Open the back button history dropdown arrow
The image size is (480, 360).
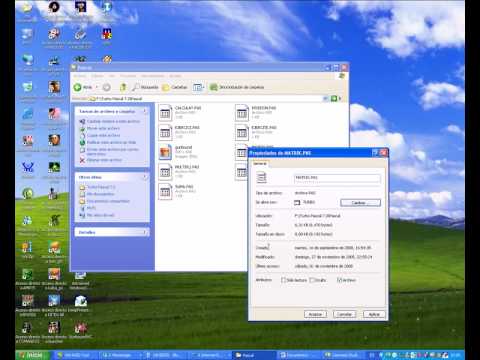(x=97, y=87)
